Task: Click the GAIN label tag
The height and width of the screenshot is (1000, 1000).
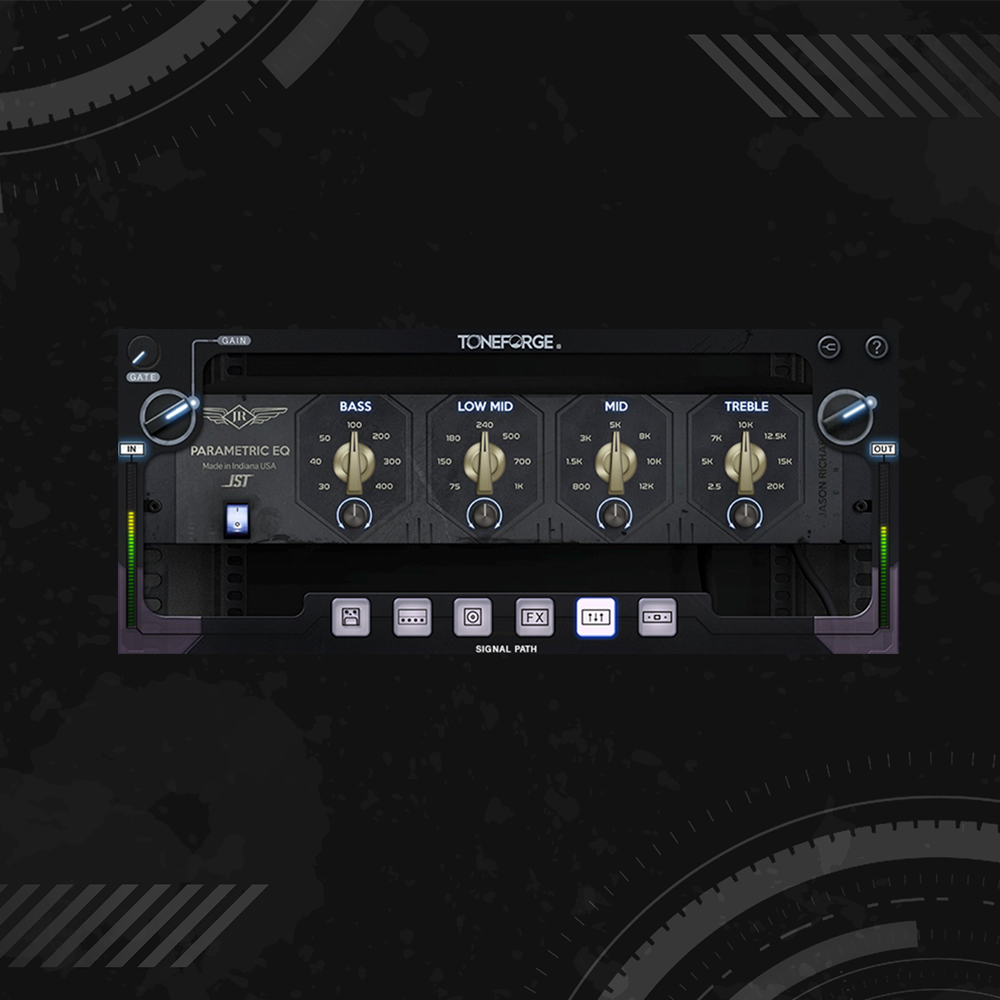Action: click(234, 341)
